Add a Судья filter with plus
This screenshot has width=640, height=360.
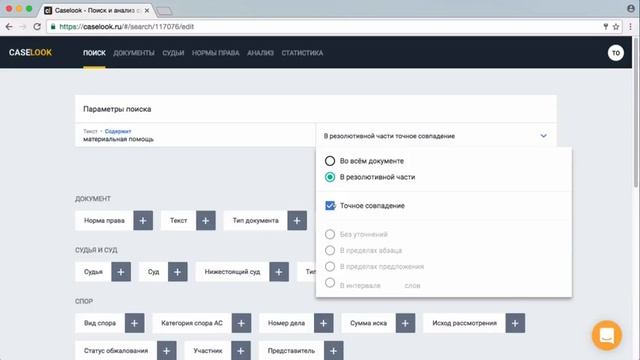pyautogui.click(x=121, y=272)
